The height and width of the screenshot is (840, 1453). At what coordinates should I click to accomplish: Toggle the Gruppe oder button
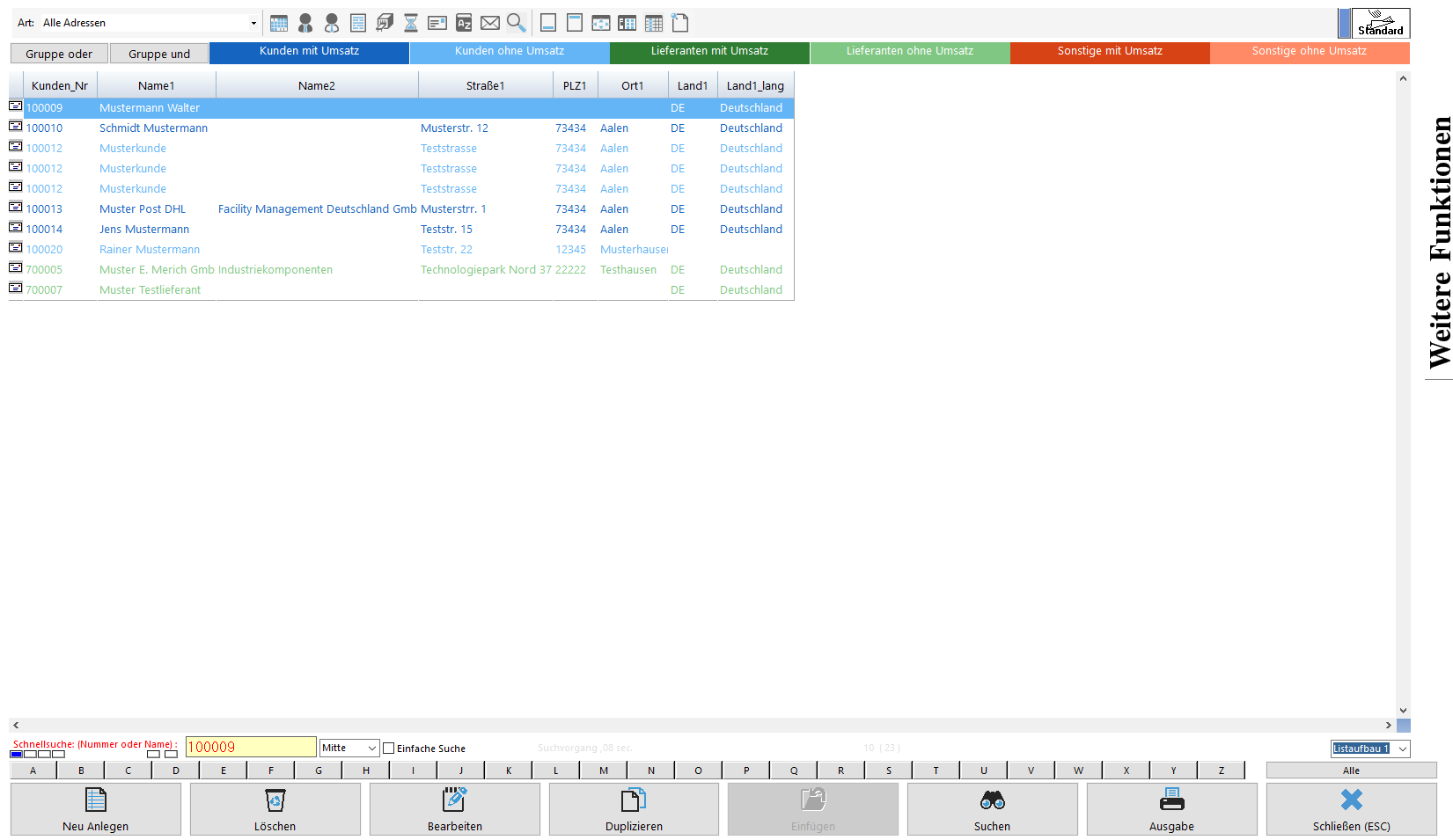(x=59, y=54)
